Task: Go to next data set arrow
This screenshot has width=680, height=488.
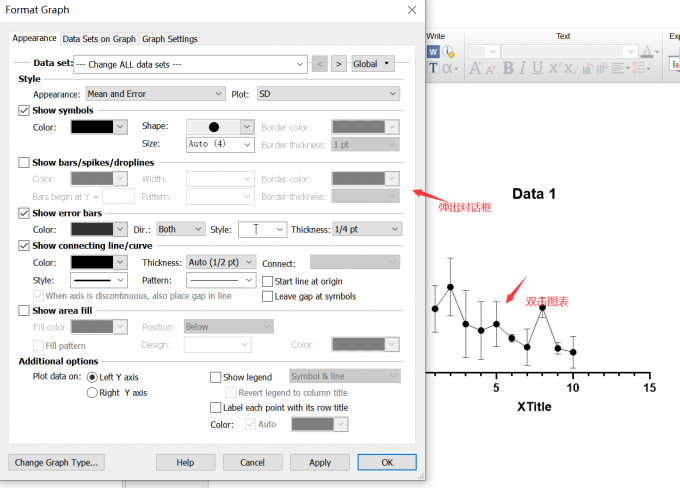Action: pyautogui.click(x=339, y=64)
